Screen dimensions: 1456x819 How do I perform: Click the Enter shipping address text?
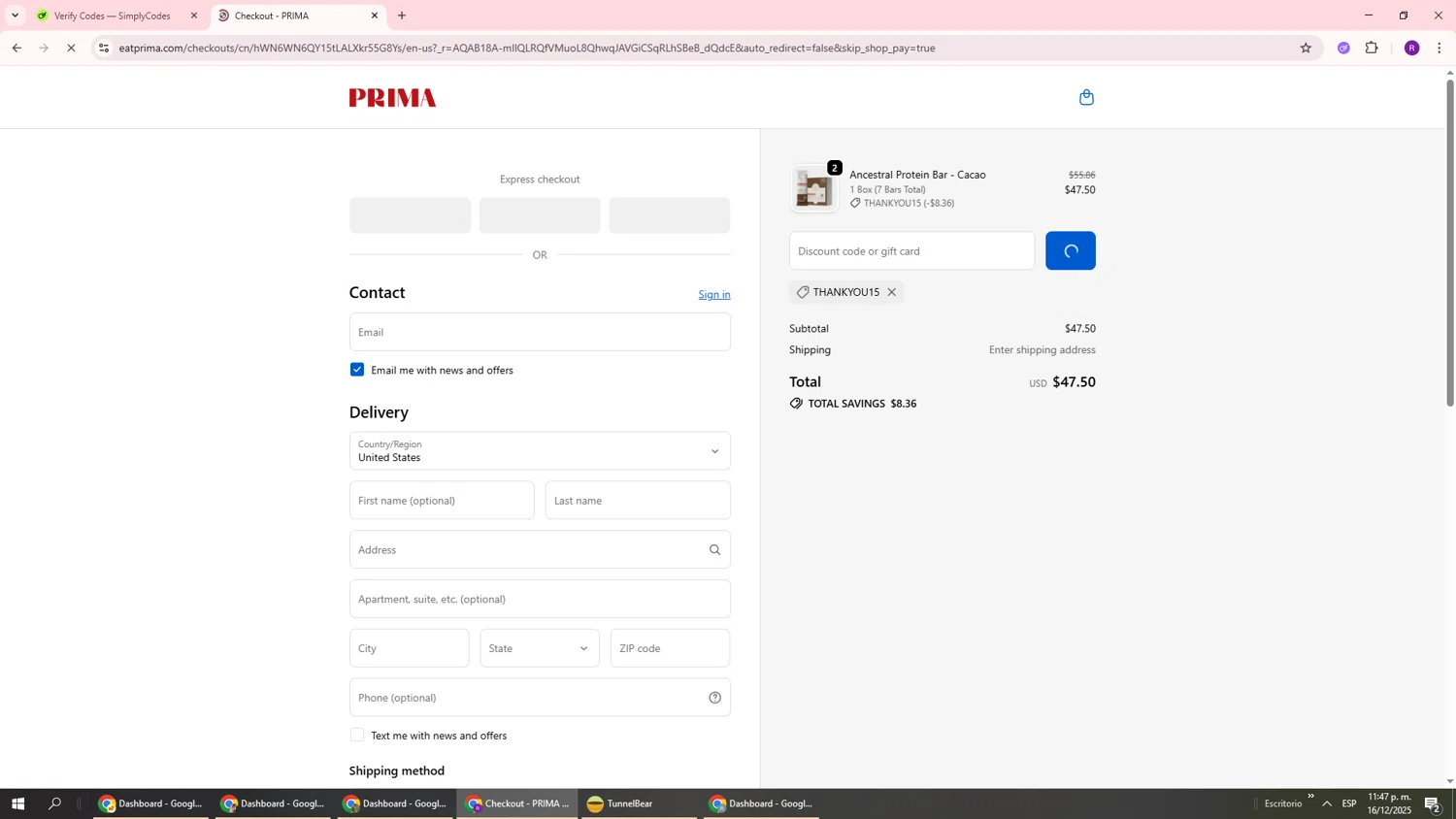point(1042,350)
